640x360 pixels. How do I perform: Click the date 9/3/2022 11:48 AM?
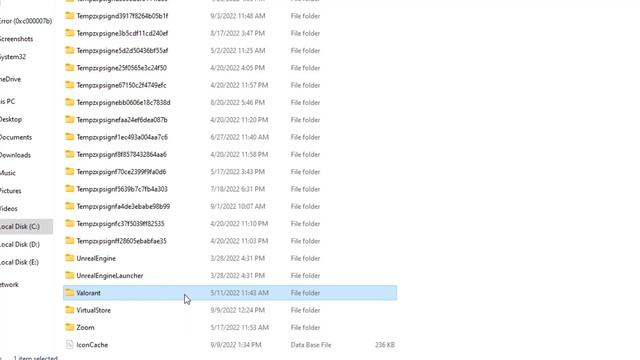point(238,16)
